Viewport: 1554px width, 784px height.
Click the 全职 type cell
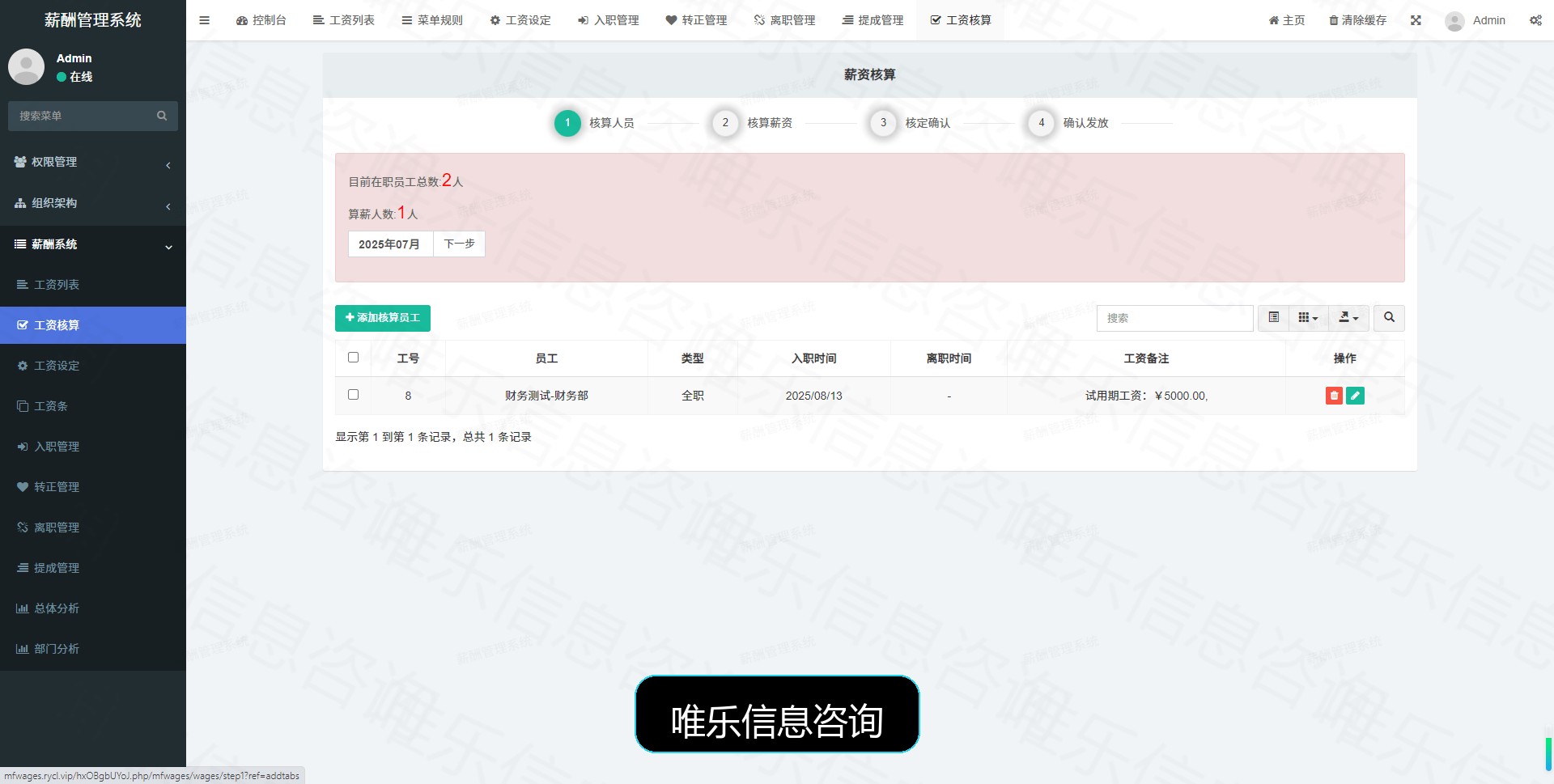(693, 396)
